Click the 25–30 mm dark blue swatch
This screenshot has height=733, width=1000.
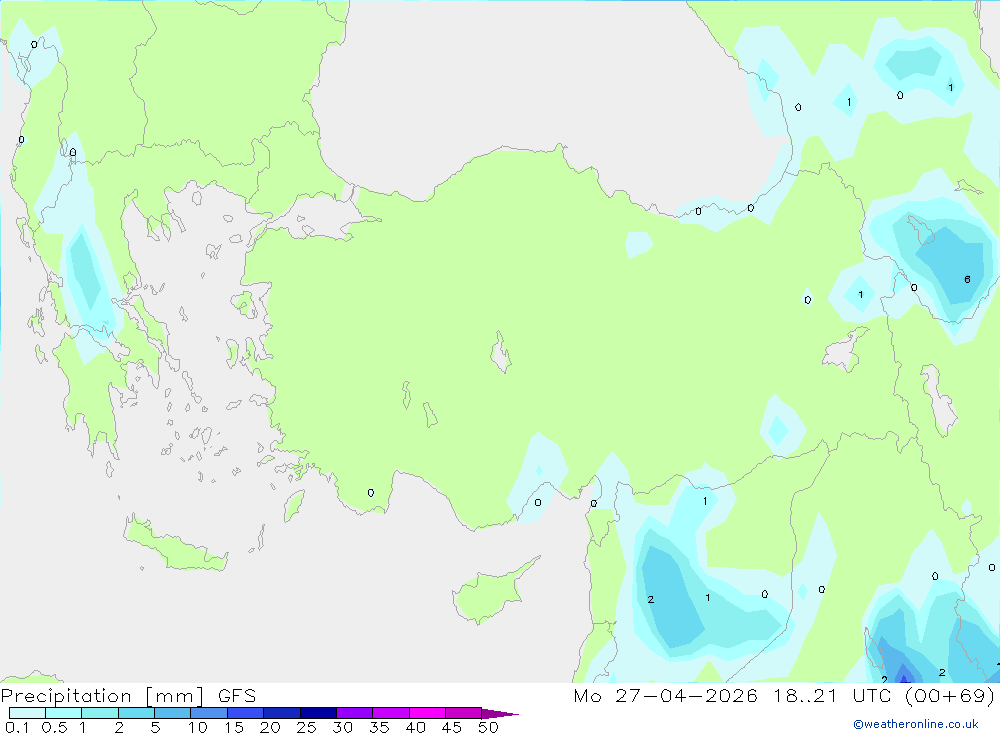pos(318,713)
